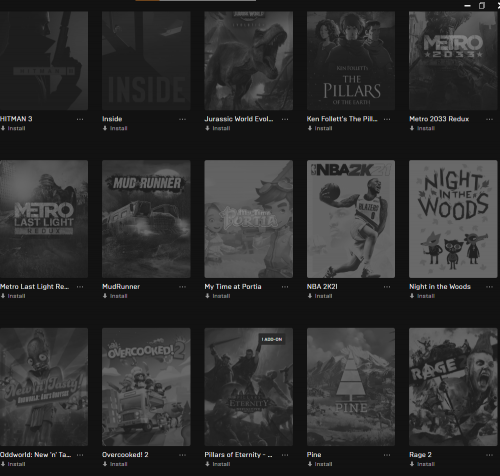Select The Pillars of the Earth cover
500x476 pixels.
click(351, 61)
